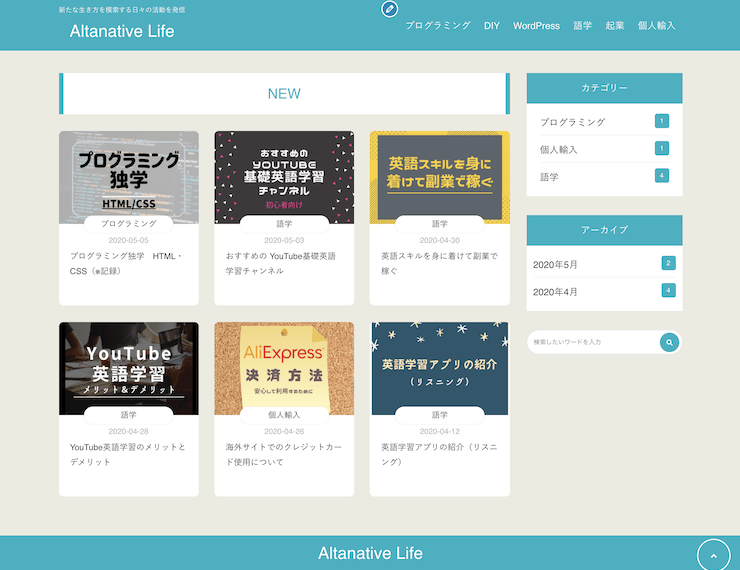Open the 2020年5月 archive link
This screenshot has height=570, width=740.
(555, 264)
